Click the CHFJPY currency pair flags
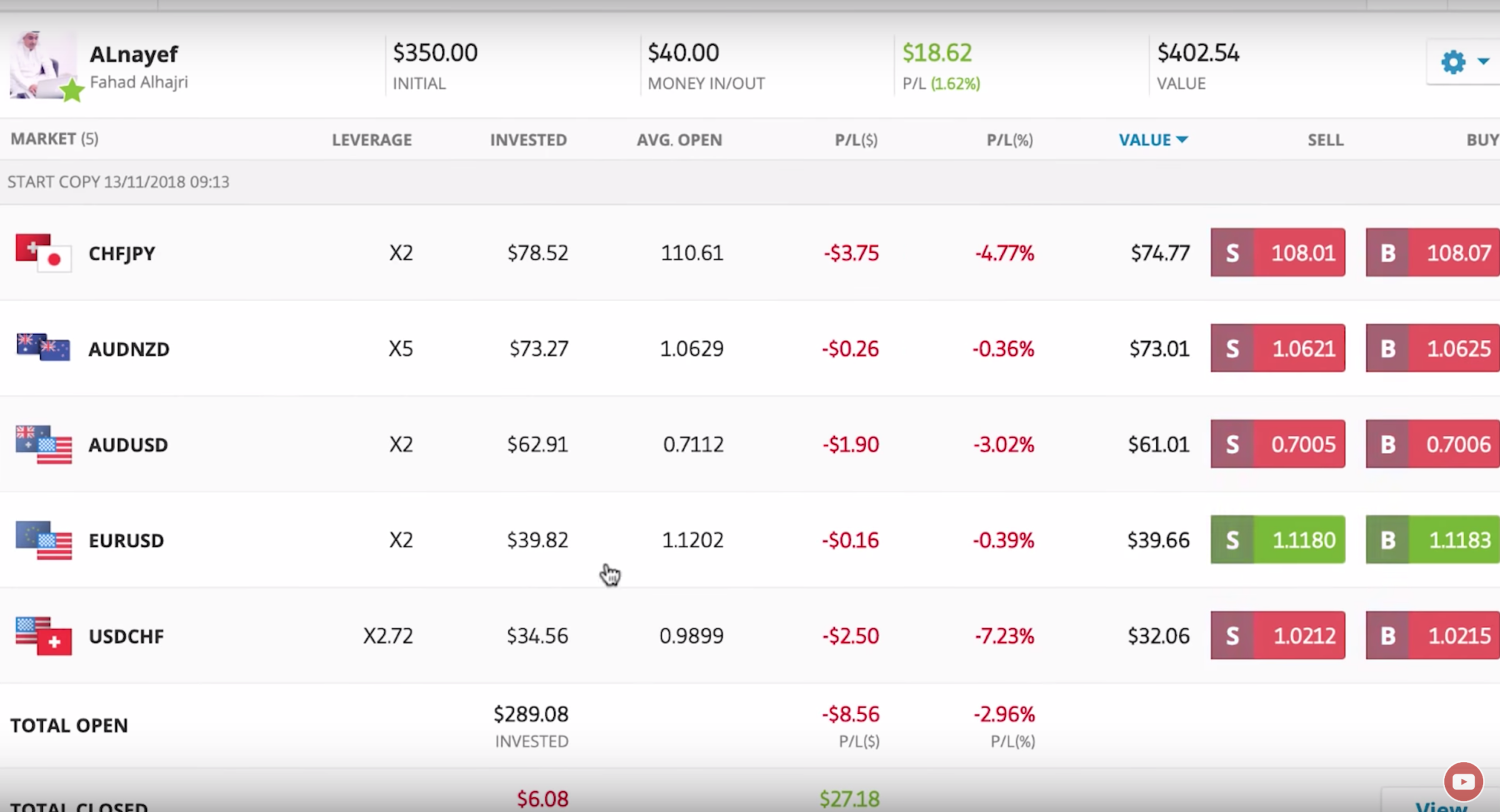This screenshot has width=1500, height=812. [42, 252]
